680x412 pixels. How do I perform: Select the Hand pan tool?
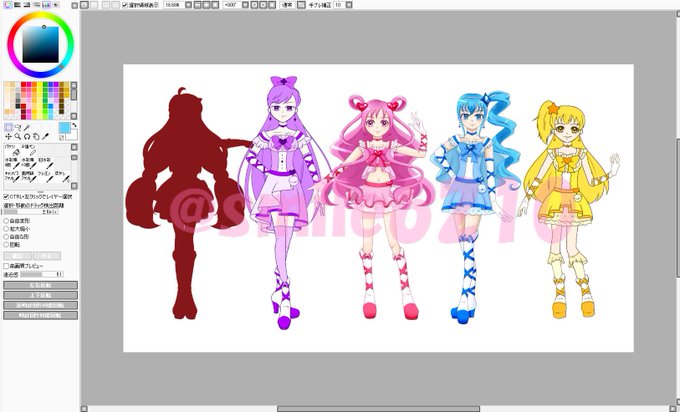click(36, 137)
